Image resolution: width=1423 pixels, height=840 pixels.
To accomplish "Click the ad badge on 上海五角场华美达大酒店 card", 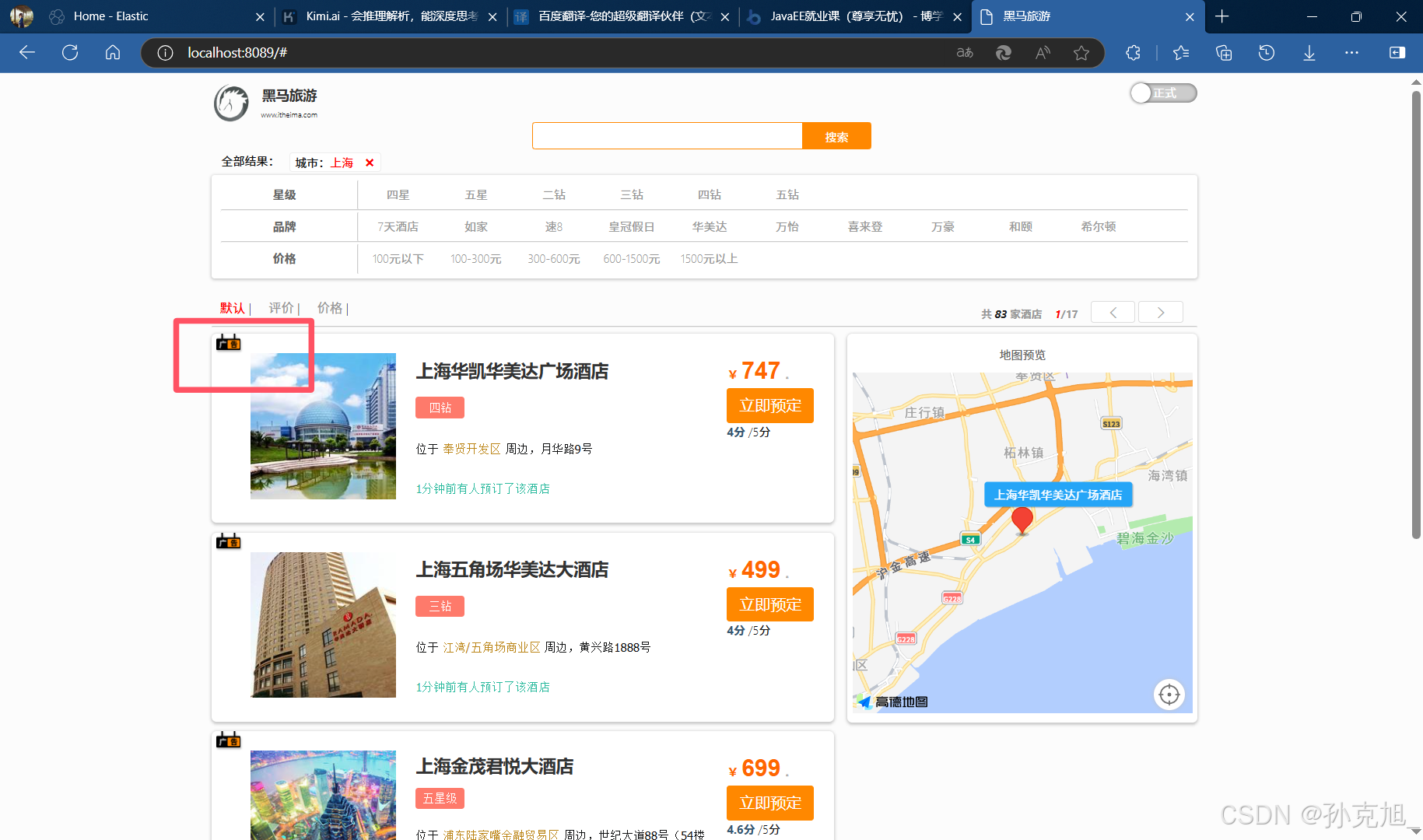I will 228,541.
